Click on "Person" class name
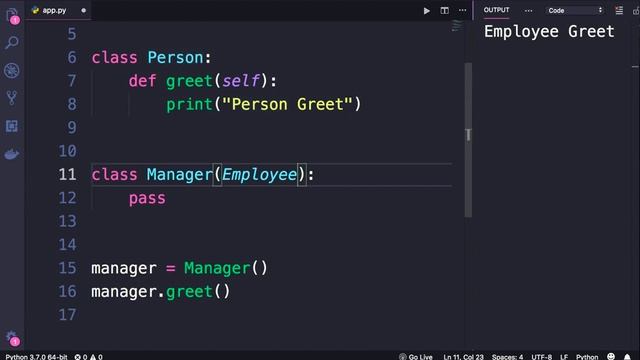Image resolution: width=640 pixels, height=360 pixels. [x=175, y=58]
